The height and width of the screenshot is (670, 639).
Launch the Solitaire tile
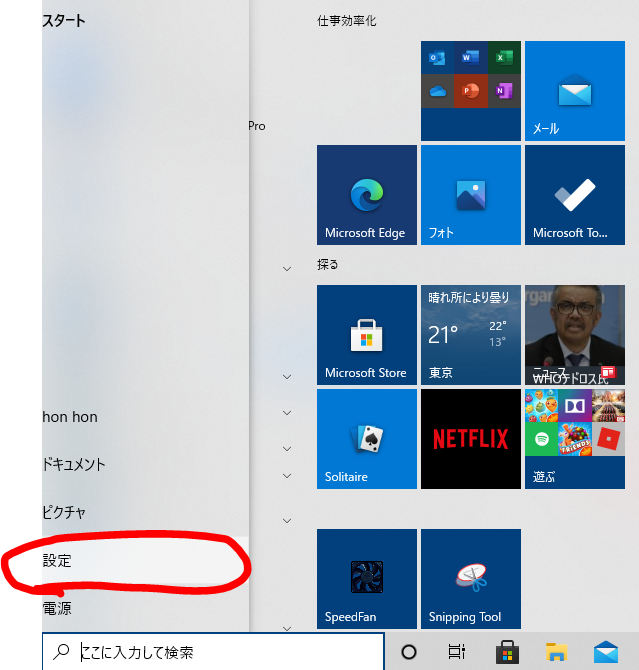pos(367,439)
